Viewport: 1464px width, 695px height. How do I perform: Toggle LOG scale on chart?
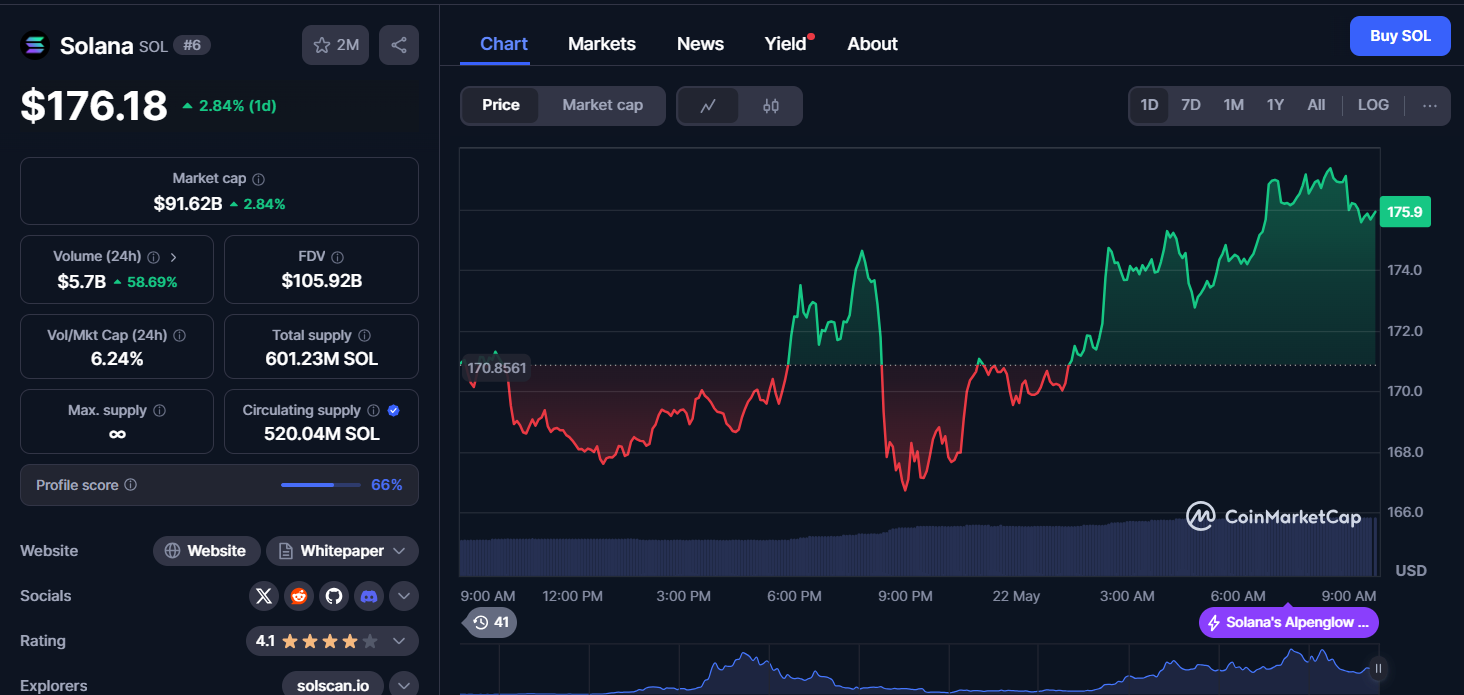(1373, 105)
